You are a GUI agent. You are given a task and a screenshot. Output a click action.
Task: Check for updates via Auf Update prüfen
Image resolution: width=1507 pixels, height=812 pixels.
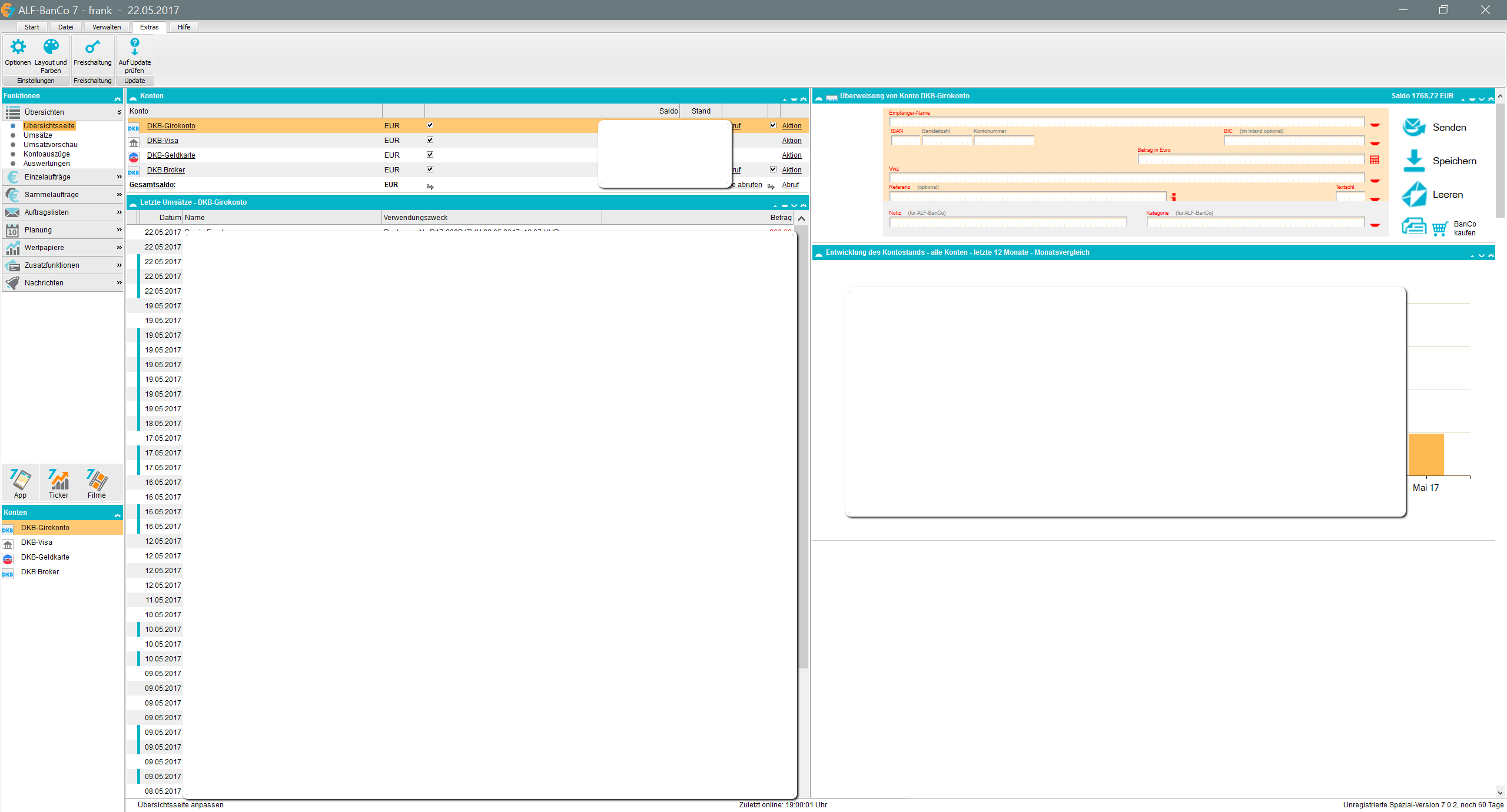[134, 48]
